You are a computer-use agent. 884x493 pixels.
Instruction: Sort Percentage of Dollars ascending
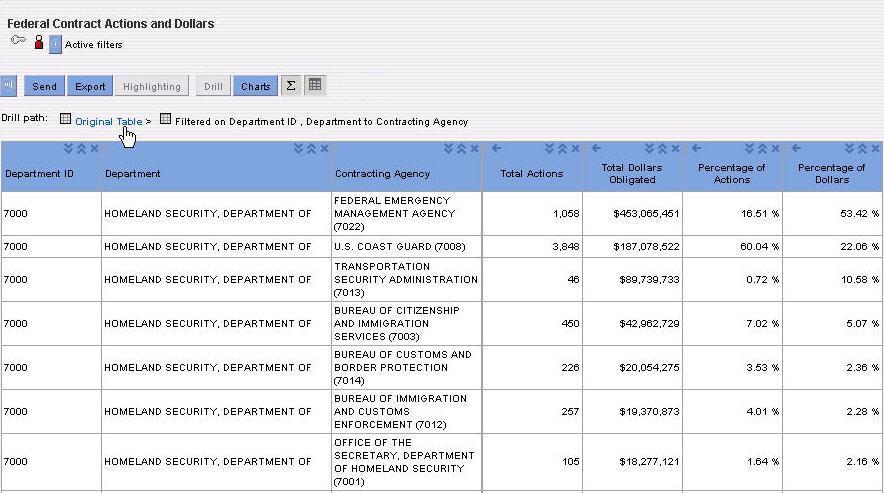pyautogui.click(x=863, y=148)
